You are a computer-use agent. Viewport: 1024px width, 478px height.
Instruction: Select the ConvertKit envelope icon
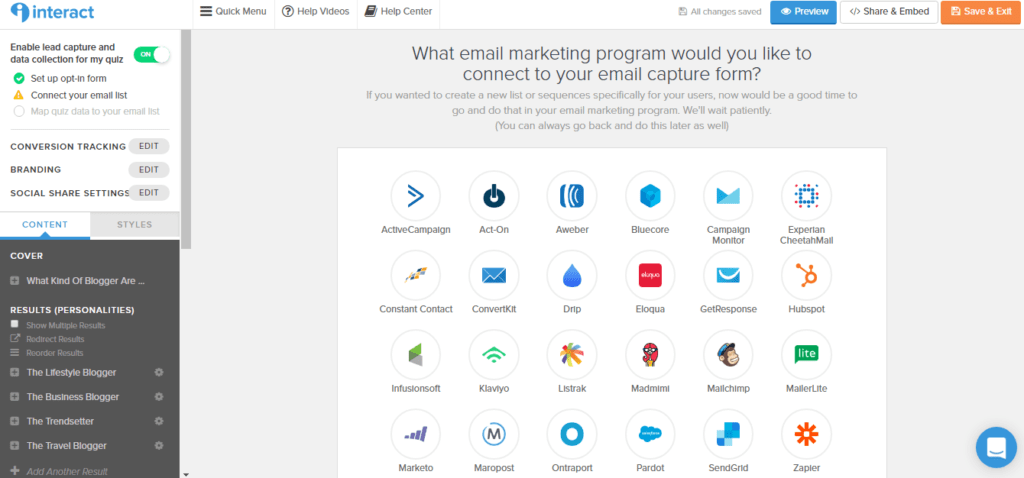click(x=494, y=276)
